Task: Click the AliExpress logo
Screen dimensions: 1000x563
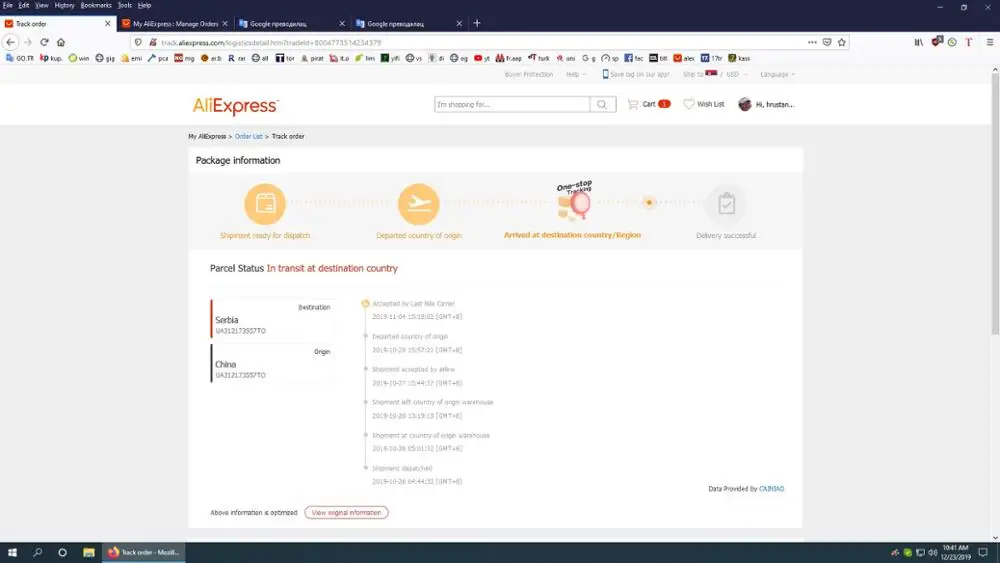Action: pos(236,105)
